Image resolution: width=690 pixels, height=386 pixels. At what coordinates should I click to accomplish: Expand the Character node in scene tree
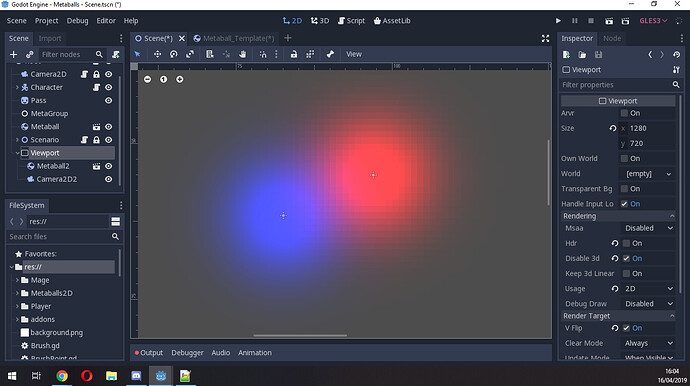point(17,87)
